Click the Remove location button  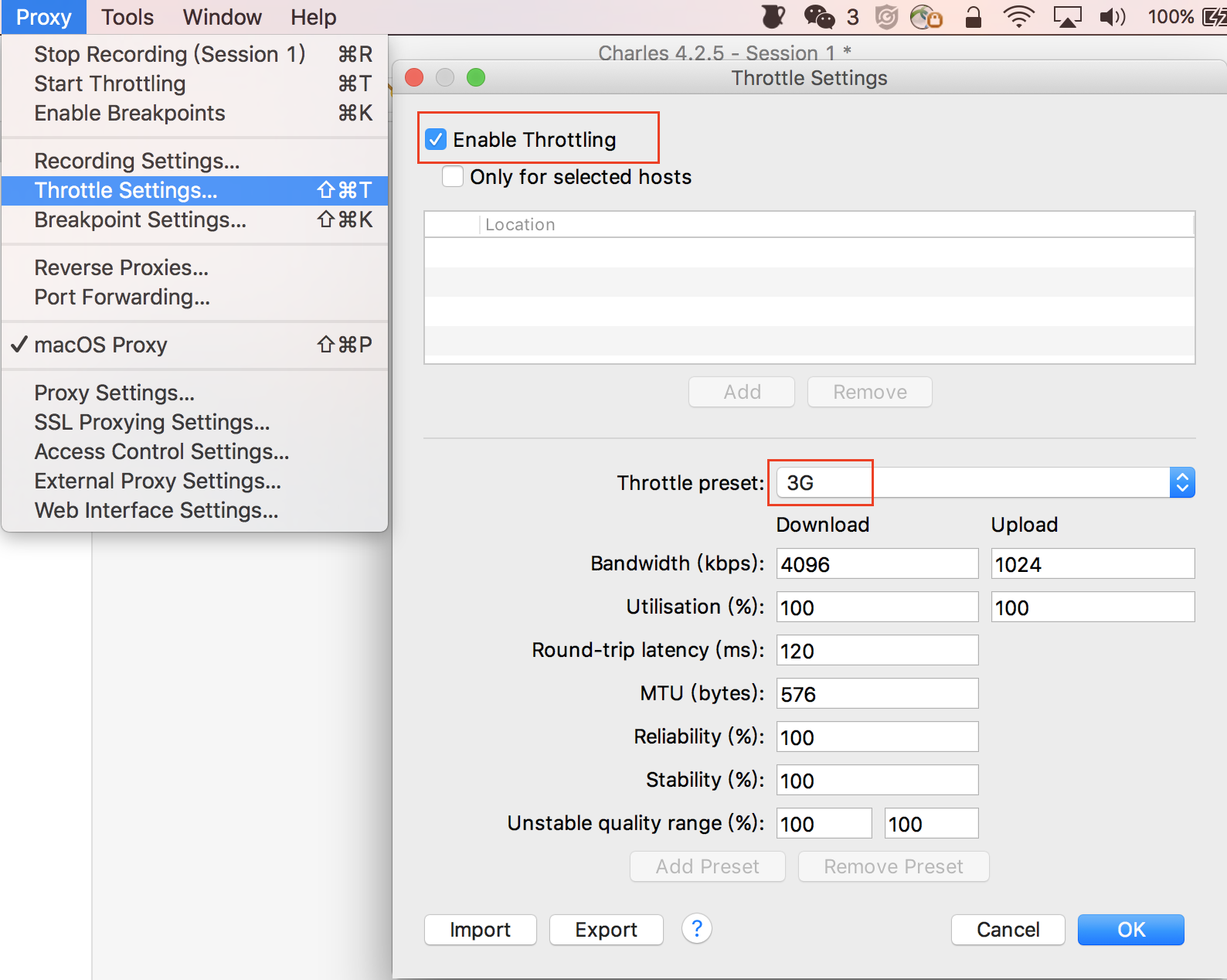pos(870,392)
